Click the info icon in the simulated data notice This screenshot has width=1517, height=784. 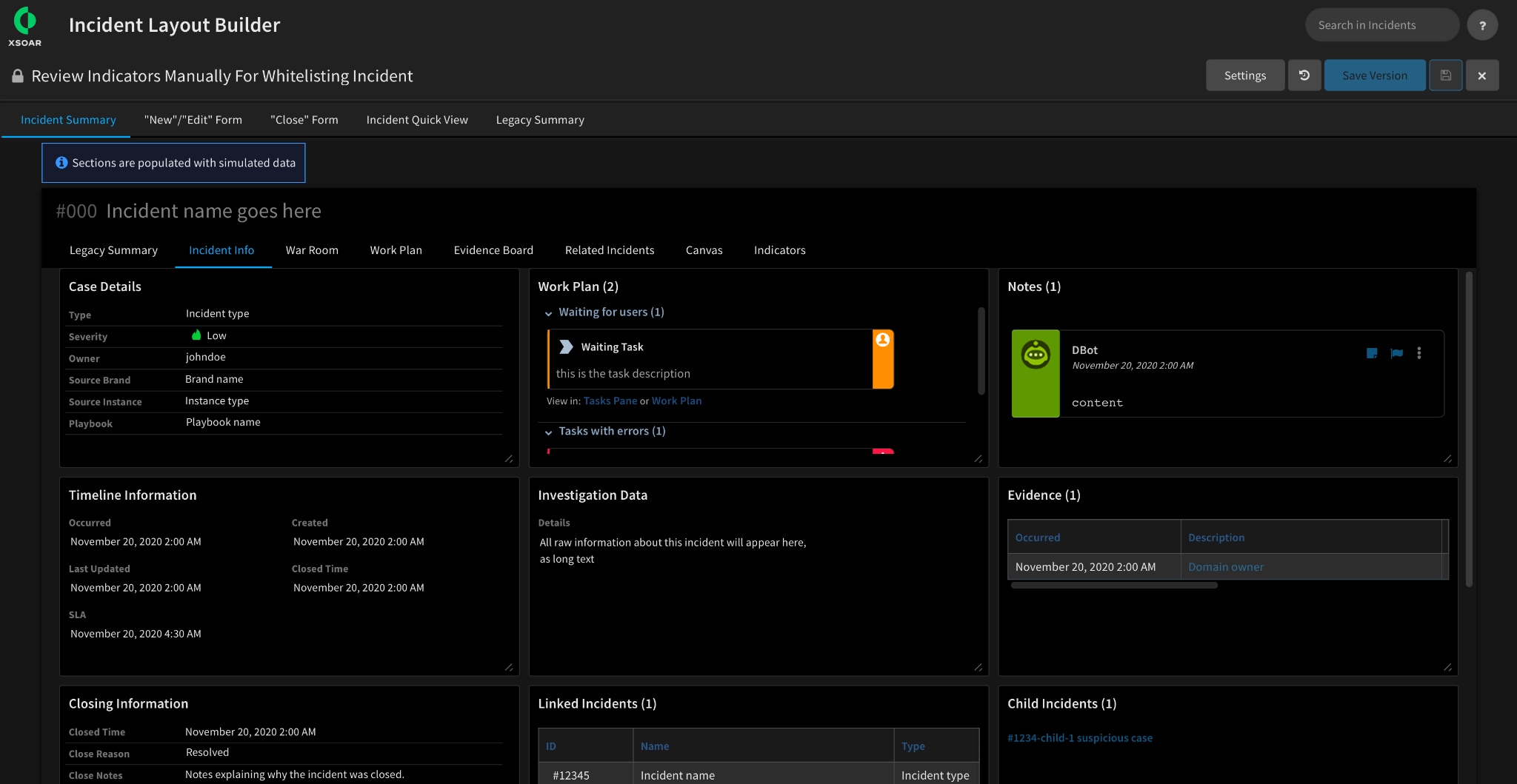tap(61, 163)
